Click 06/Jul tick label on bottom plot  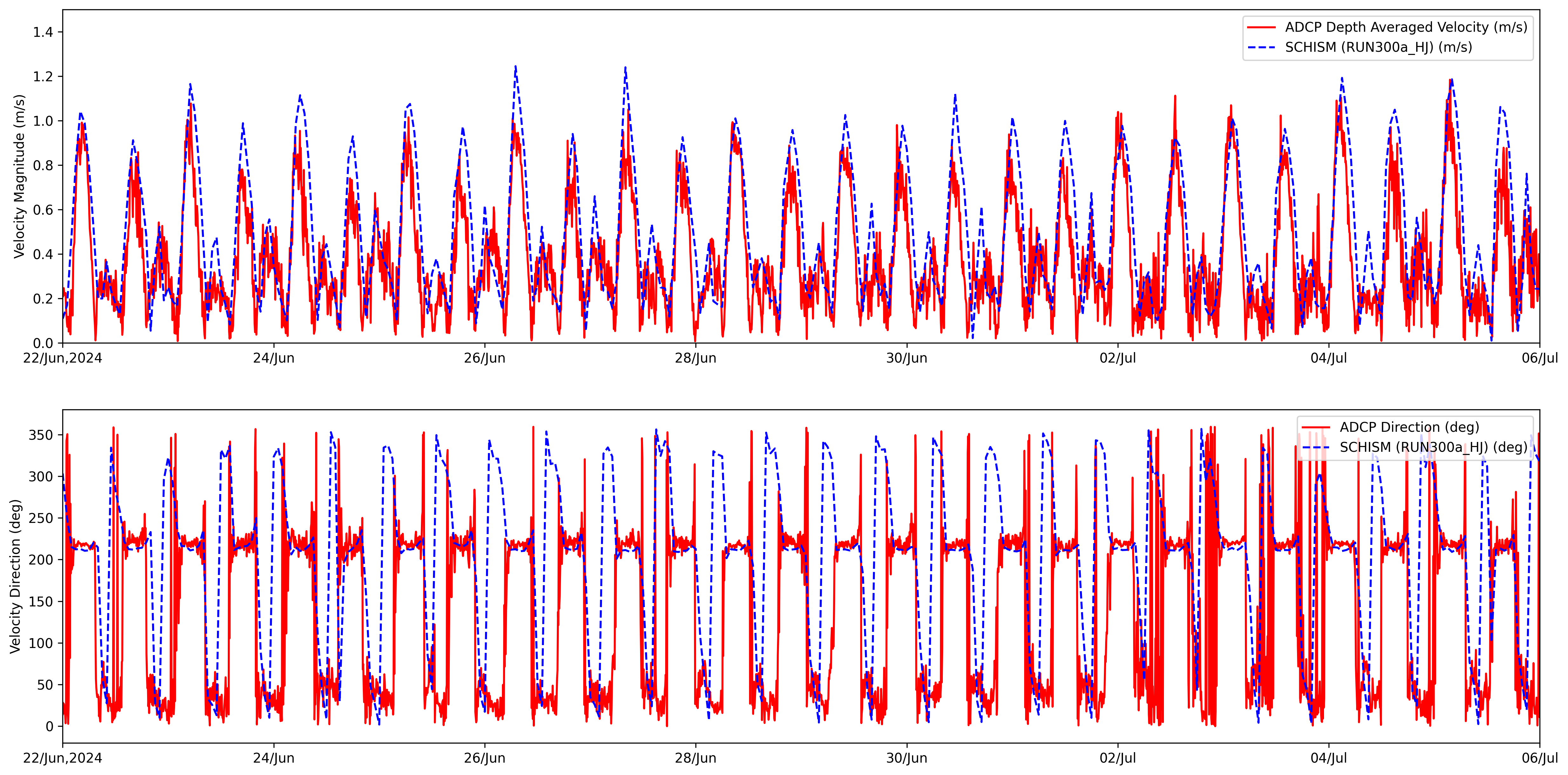click(1539, 758)
